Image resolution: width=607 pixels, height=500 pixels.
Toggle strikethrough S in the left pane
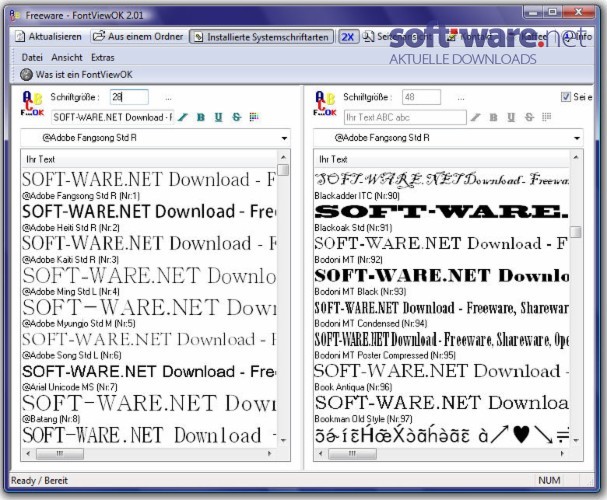click(237, 117)
